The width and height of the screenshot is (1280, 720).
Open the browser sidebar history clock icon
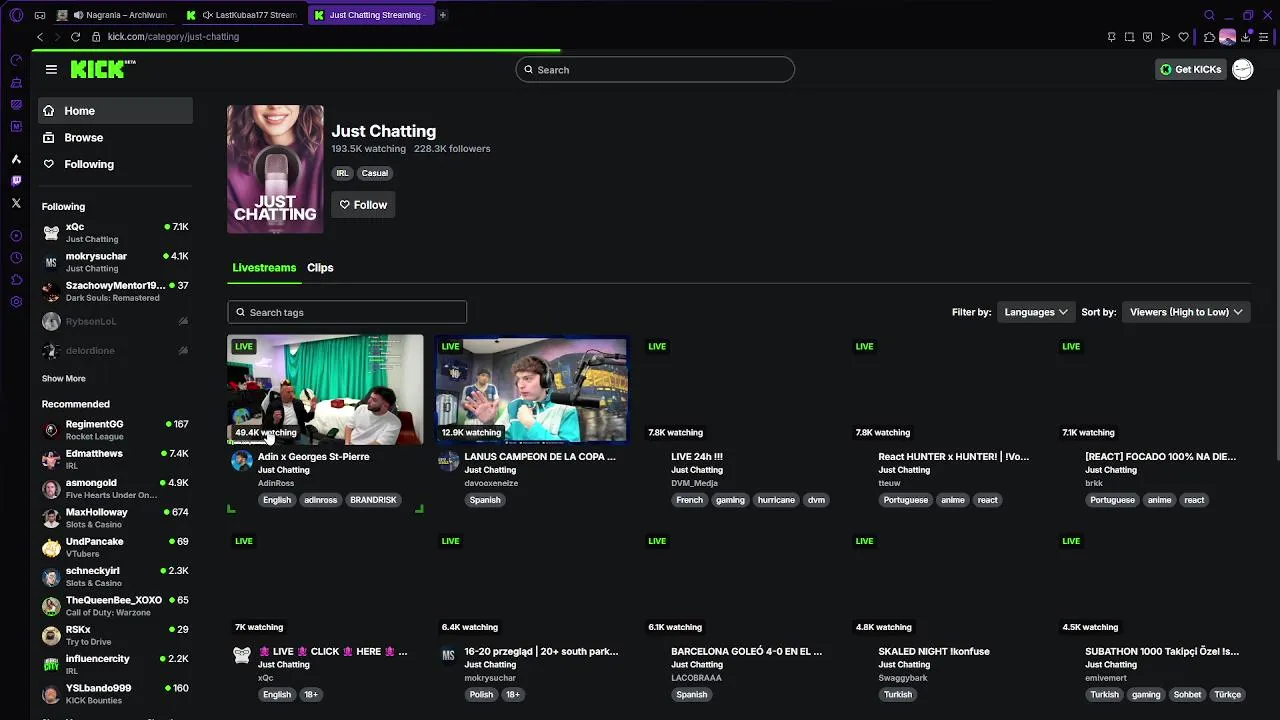16,258
